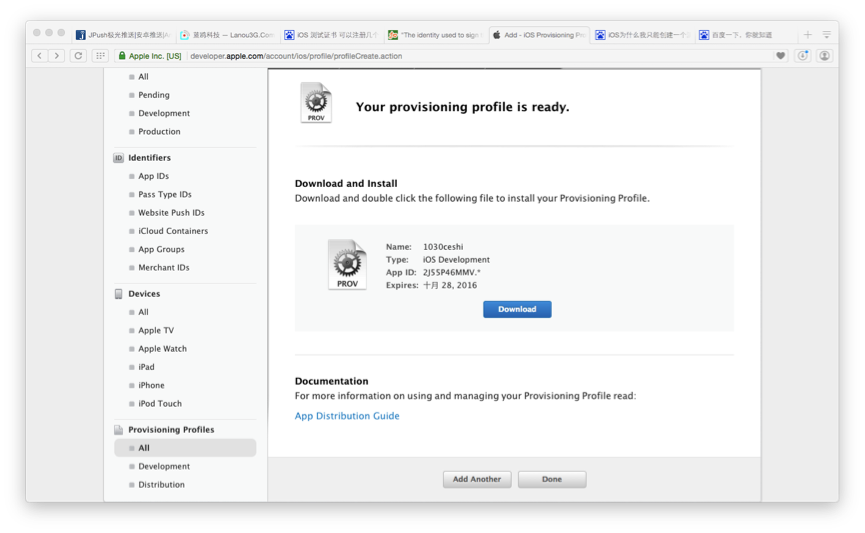Open the App Distribution Guide link
The width and height of the screenshot is (865, 533).
[x=347, y=416]
